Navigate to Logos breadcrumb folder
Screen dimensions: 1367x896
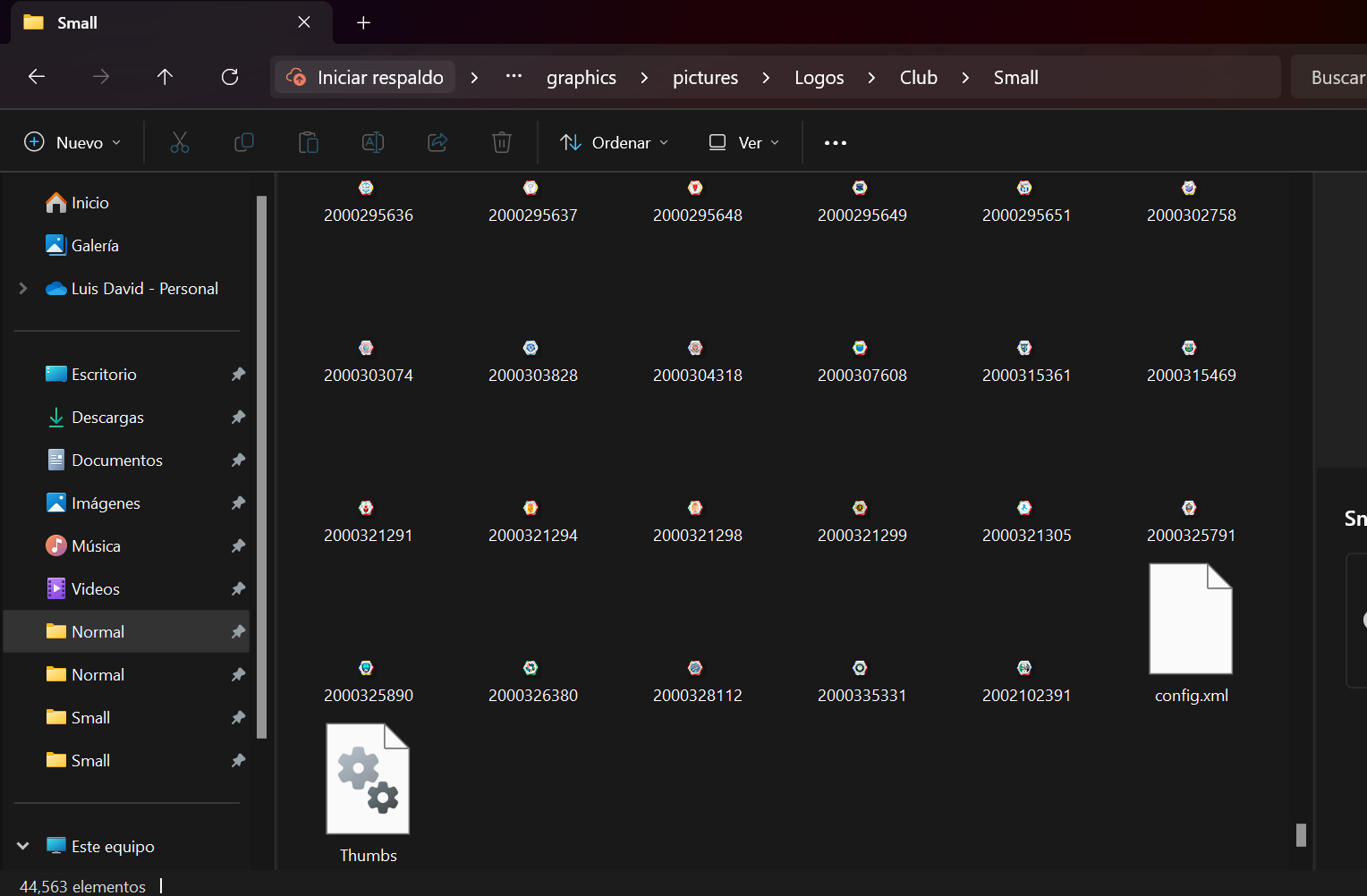coord(819,78)
